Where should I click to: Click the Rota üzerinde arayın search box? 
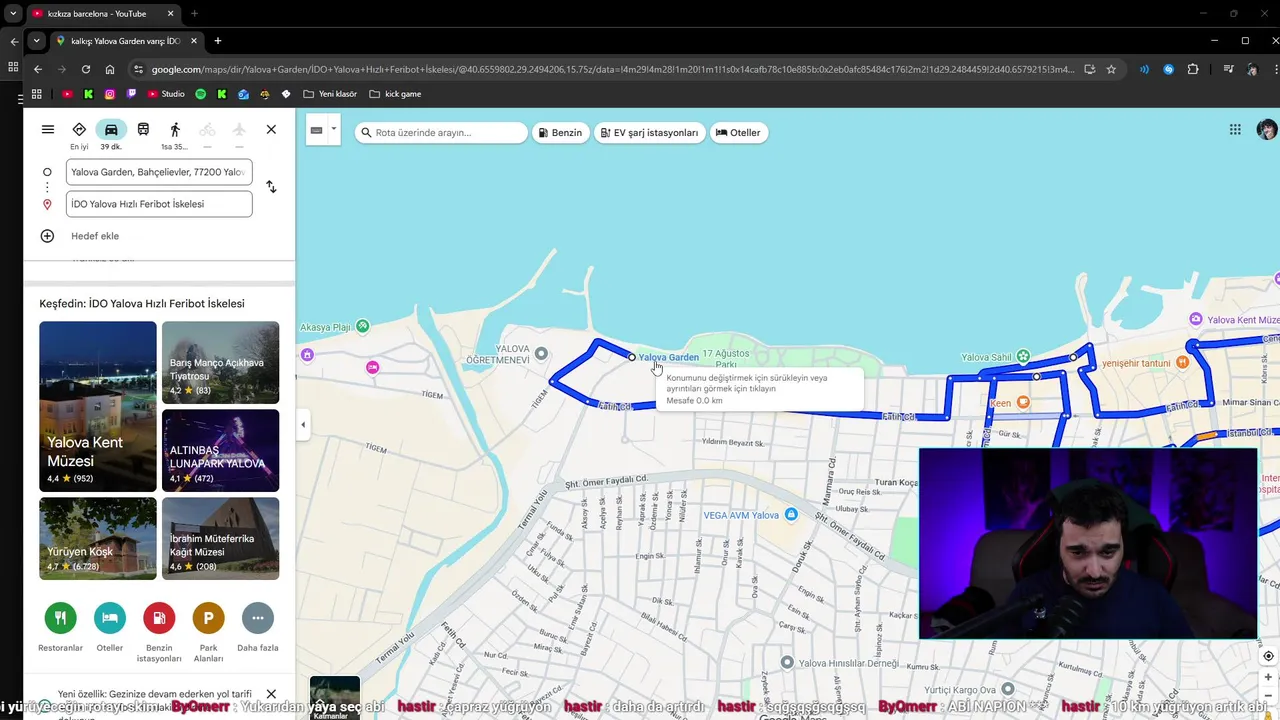[442, 133]
